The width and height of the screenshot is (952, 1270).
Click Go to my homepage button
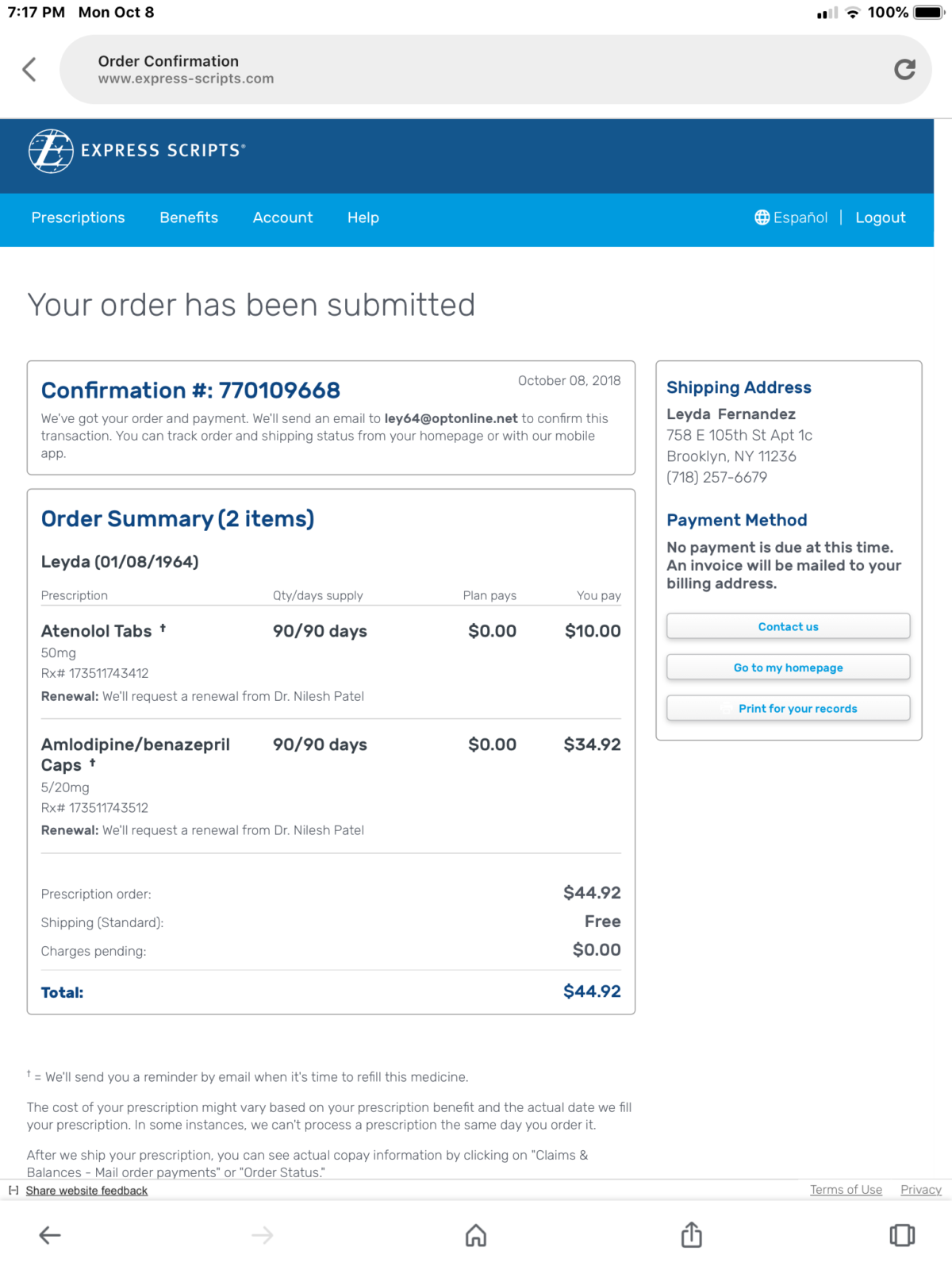[788, 668]
